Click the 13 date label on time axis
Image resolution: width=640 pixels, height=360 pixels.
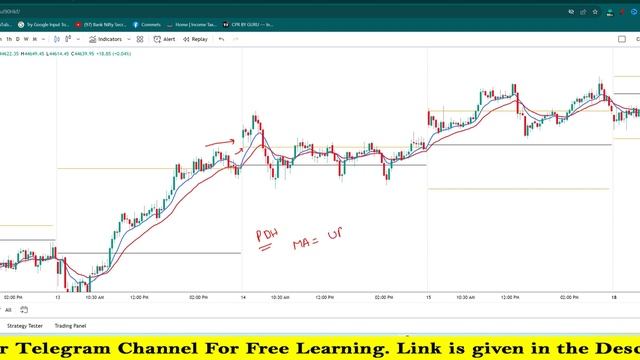coord(58,298)
